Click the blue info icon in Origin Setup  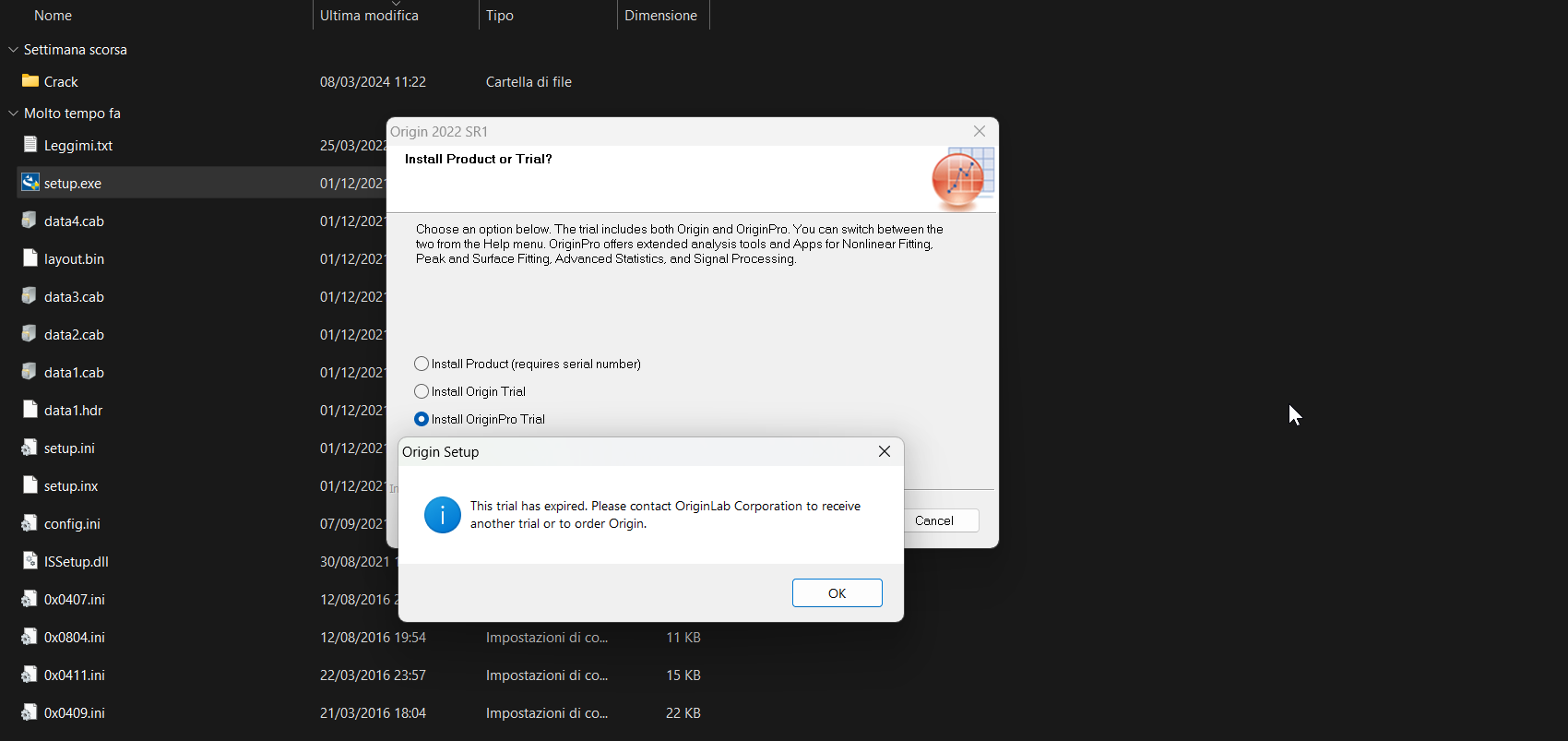tap(443, 515)
